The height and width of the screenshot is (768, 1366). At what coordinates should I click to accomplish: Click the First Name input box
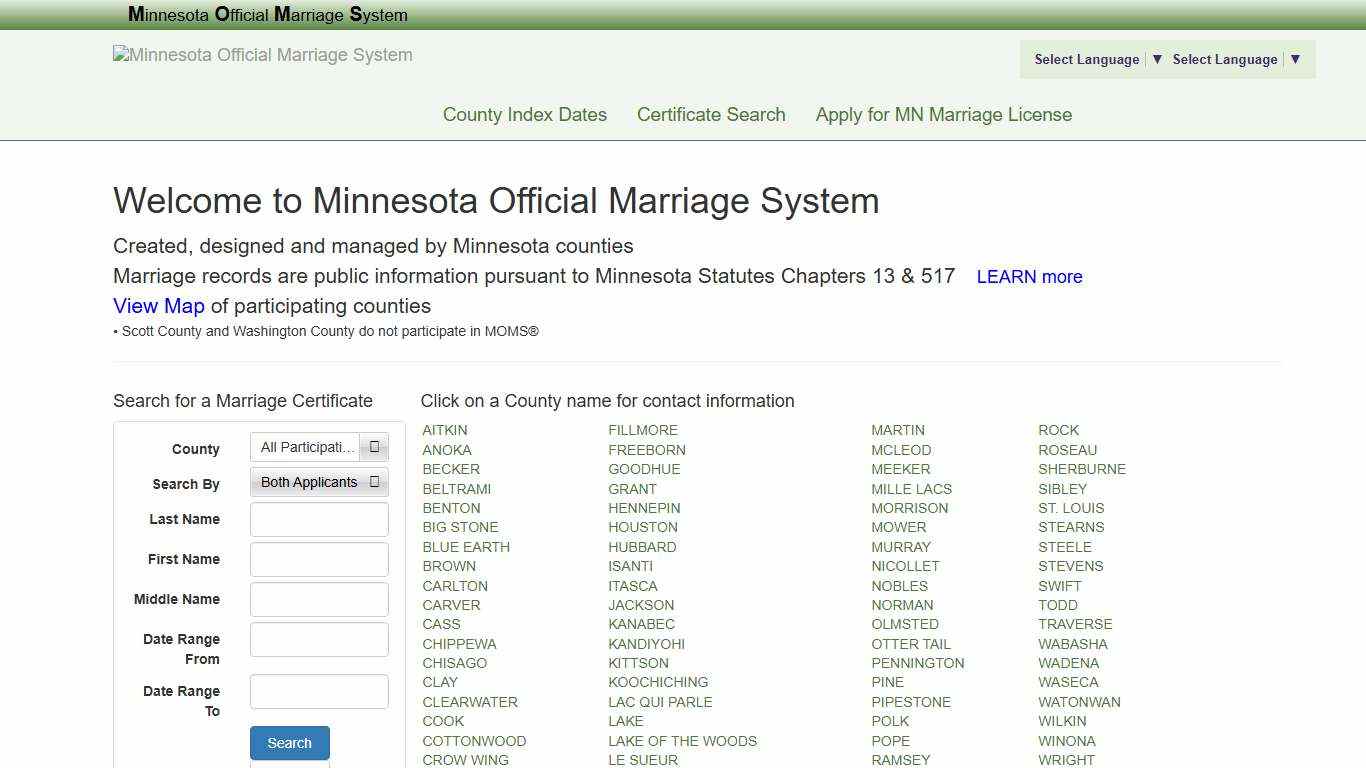[318, 559]
